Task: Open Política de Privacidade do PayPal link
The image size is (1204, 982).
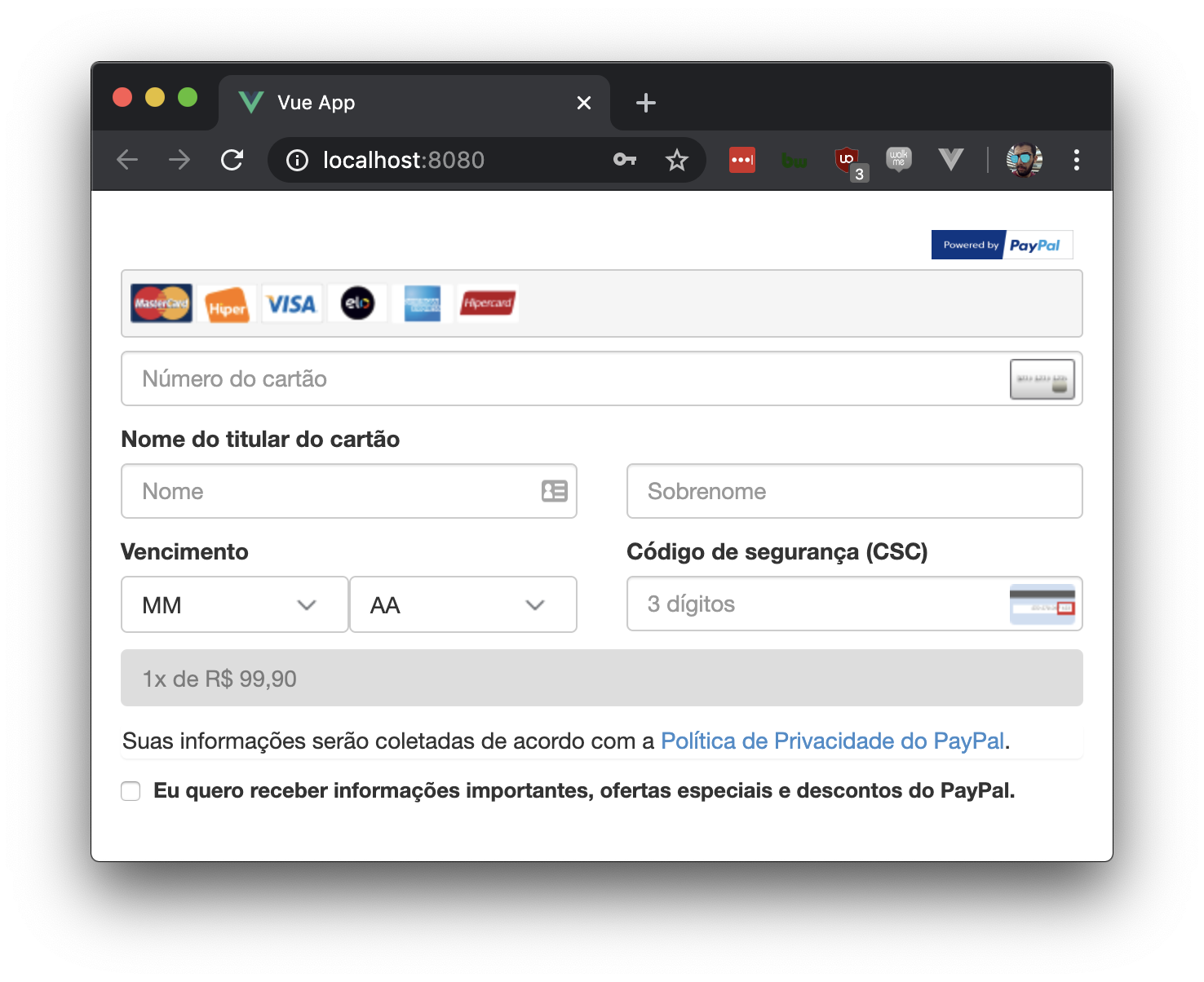Action: (833, 741)
